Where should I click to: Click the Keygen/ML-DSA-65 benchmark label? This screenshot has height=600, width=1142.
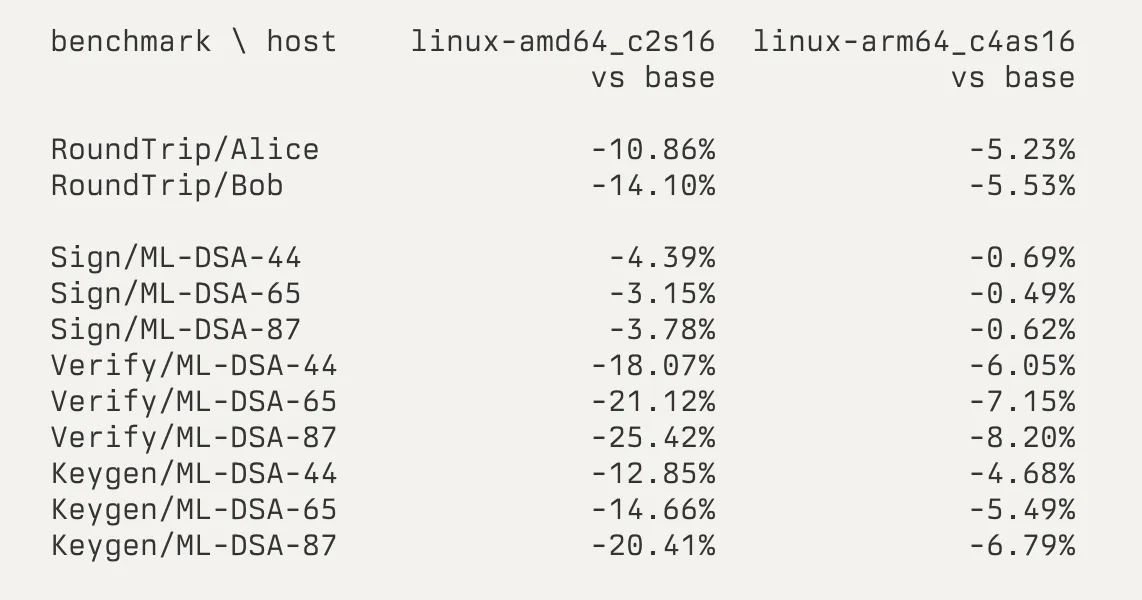(x=194, y=509)
